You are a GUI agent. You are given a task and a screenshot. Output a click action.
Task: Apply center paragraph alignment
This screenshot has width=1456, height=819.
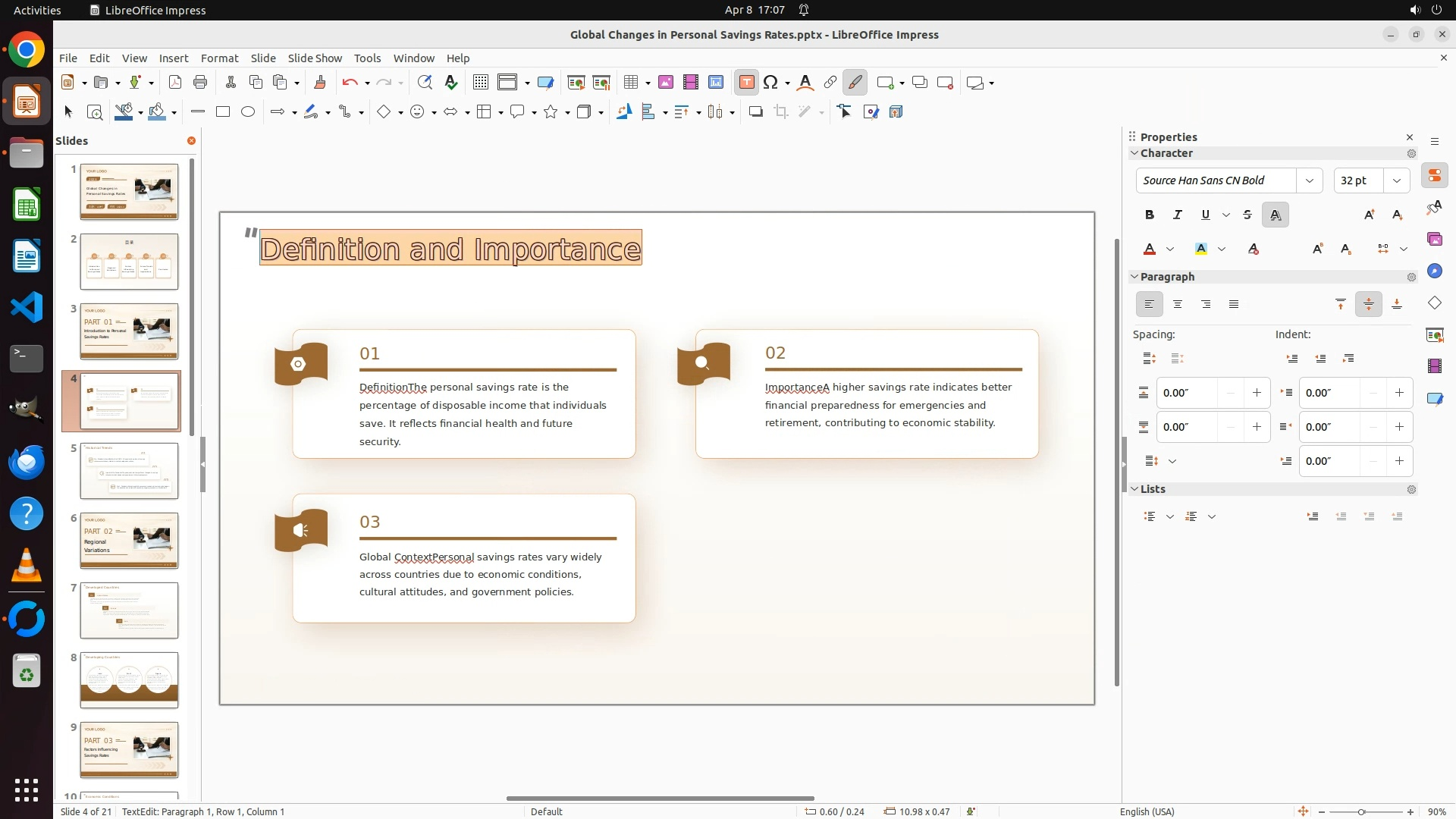pos(1178,305)
